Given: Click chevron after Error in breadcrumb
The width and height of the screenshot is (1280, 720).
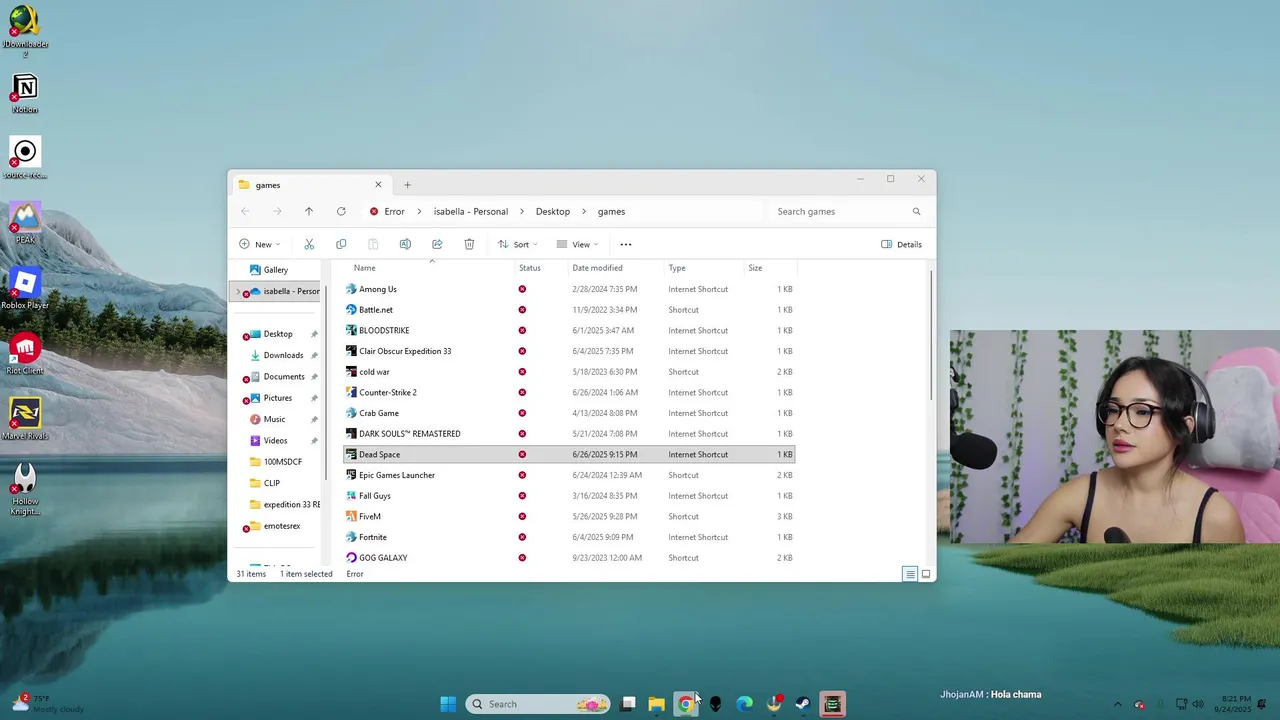Looking at the screenshot, I should [419, 211].
